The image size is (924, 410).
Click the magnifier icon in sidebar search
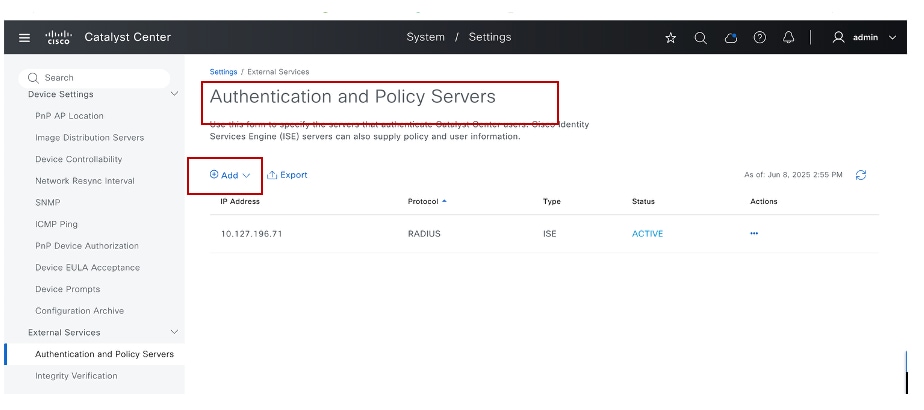coord(34,78)
